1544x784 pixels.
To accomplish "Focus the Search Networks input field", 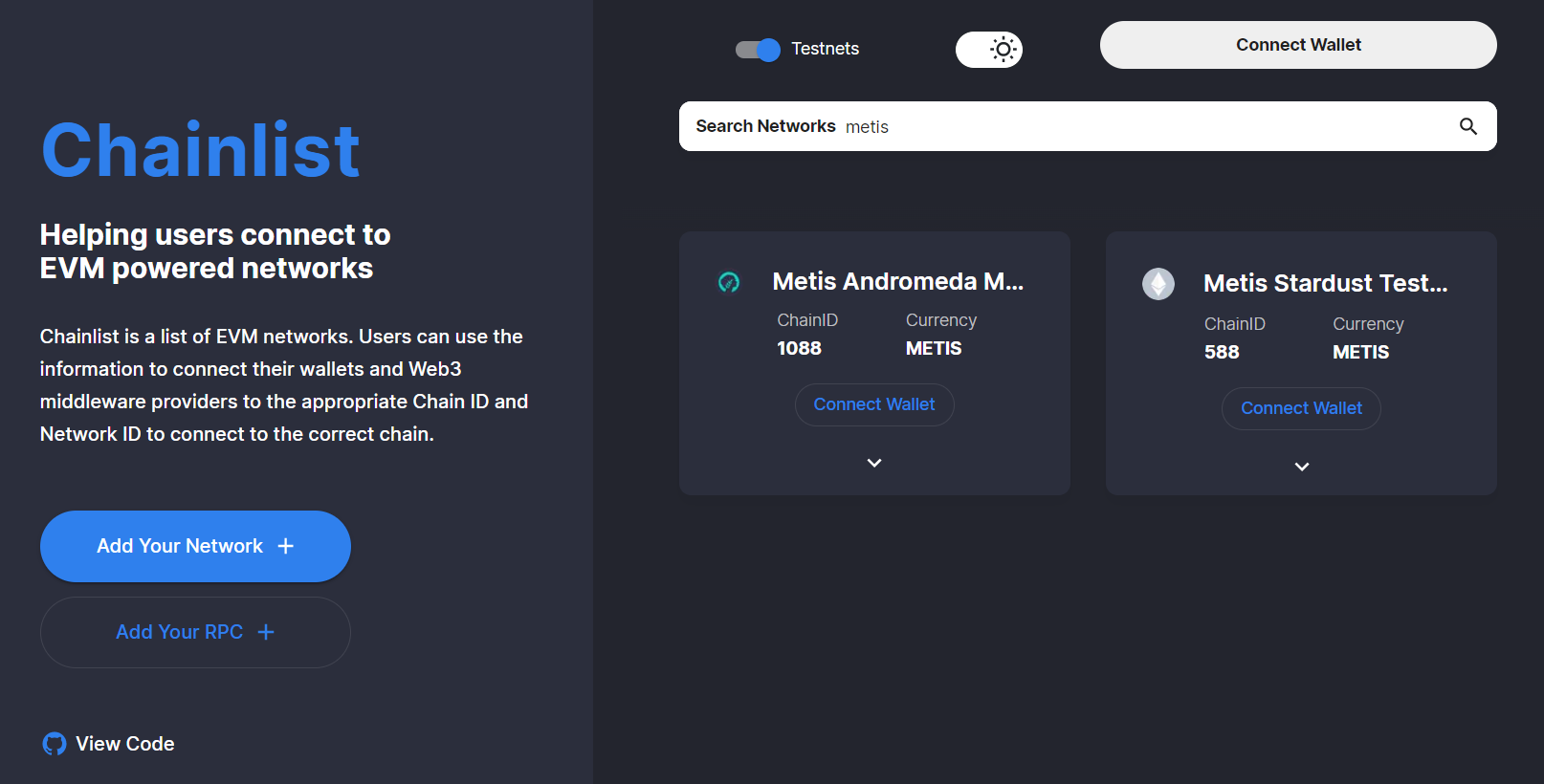I will [x=1088, y=126].
